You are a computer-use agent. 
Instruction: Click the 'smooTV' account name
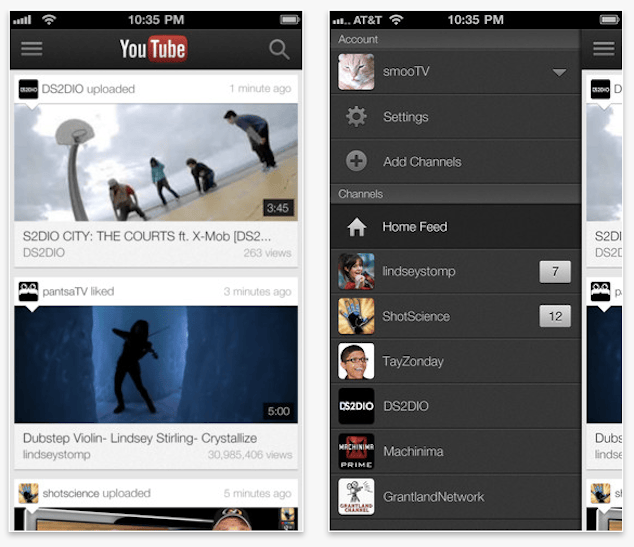click(406, 72)
